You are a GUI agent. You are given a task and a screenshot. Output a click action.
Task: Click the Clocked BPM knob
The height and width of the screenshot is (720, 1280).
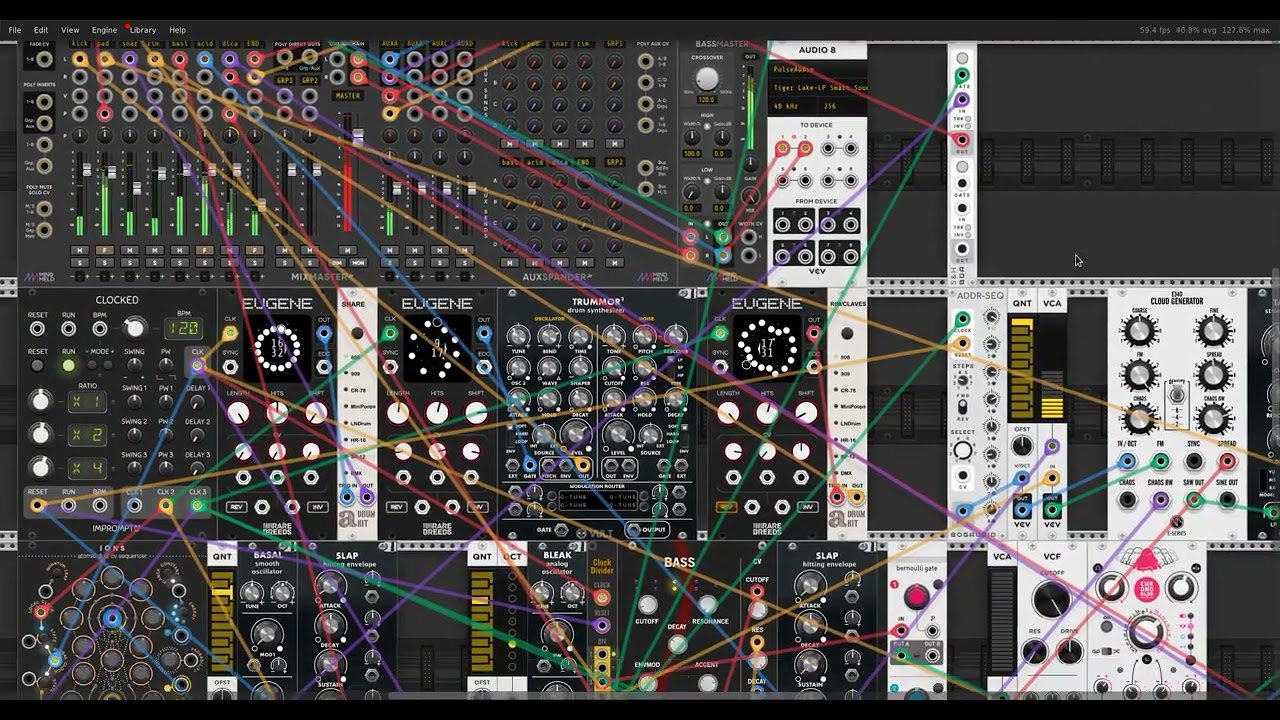(134, 328)
